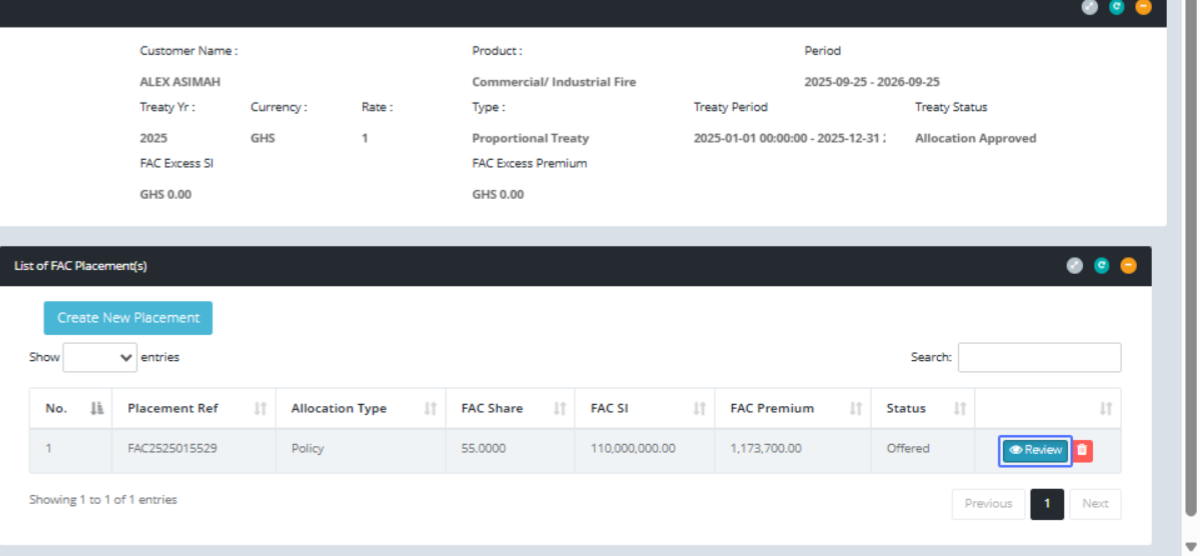Collapse the top details panel
Viewport: 1200px width, 556px height.
tap(1143, 7)
